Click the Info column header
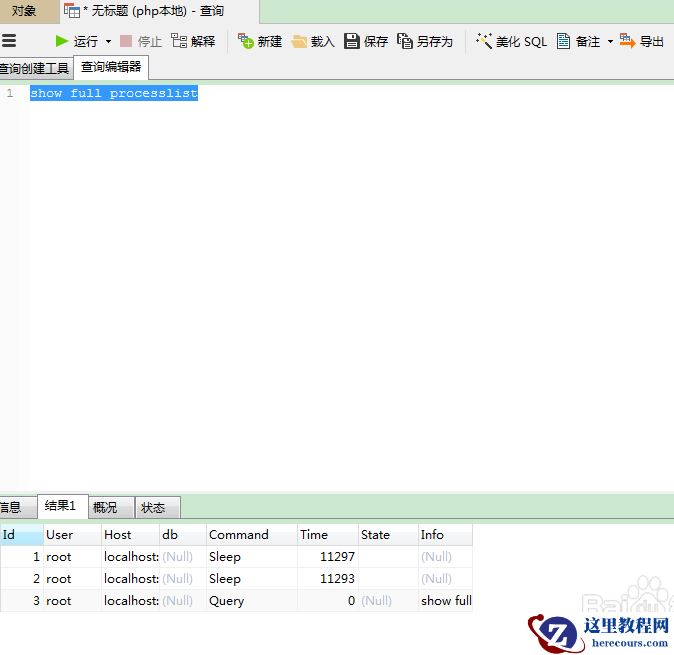The image size is (674, 655). click(445, 535)
